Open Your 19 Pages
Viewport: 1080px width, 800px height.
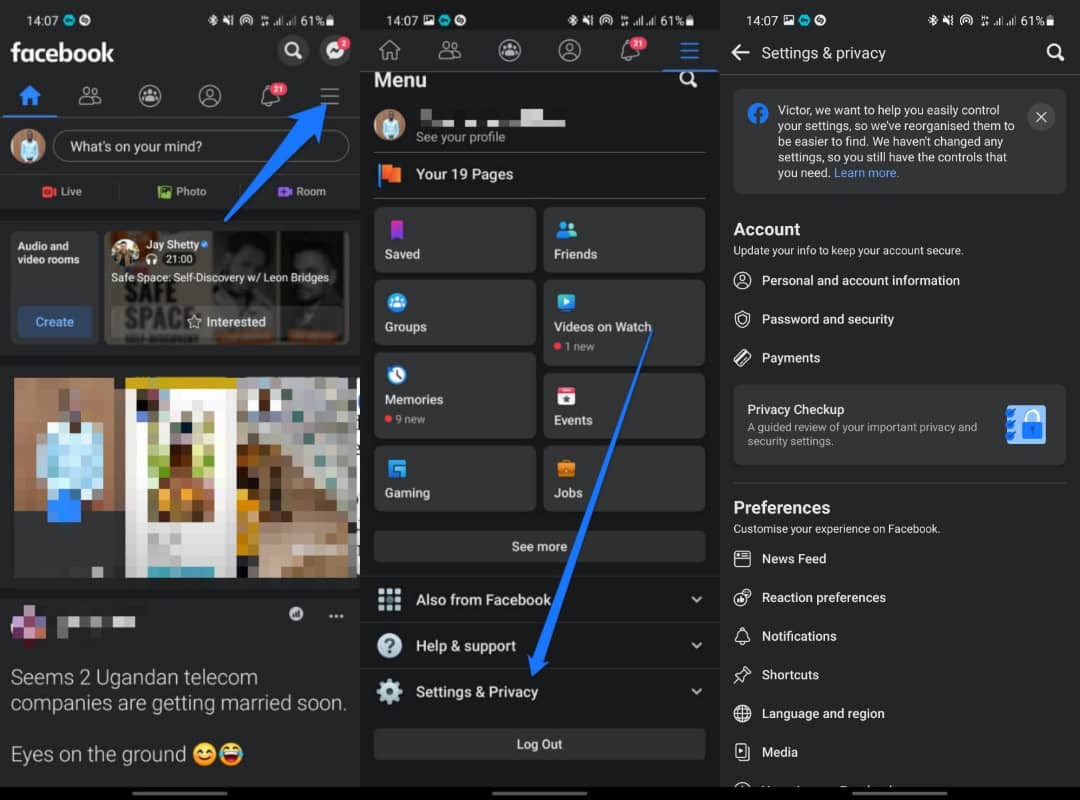click(539, 174)
